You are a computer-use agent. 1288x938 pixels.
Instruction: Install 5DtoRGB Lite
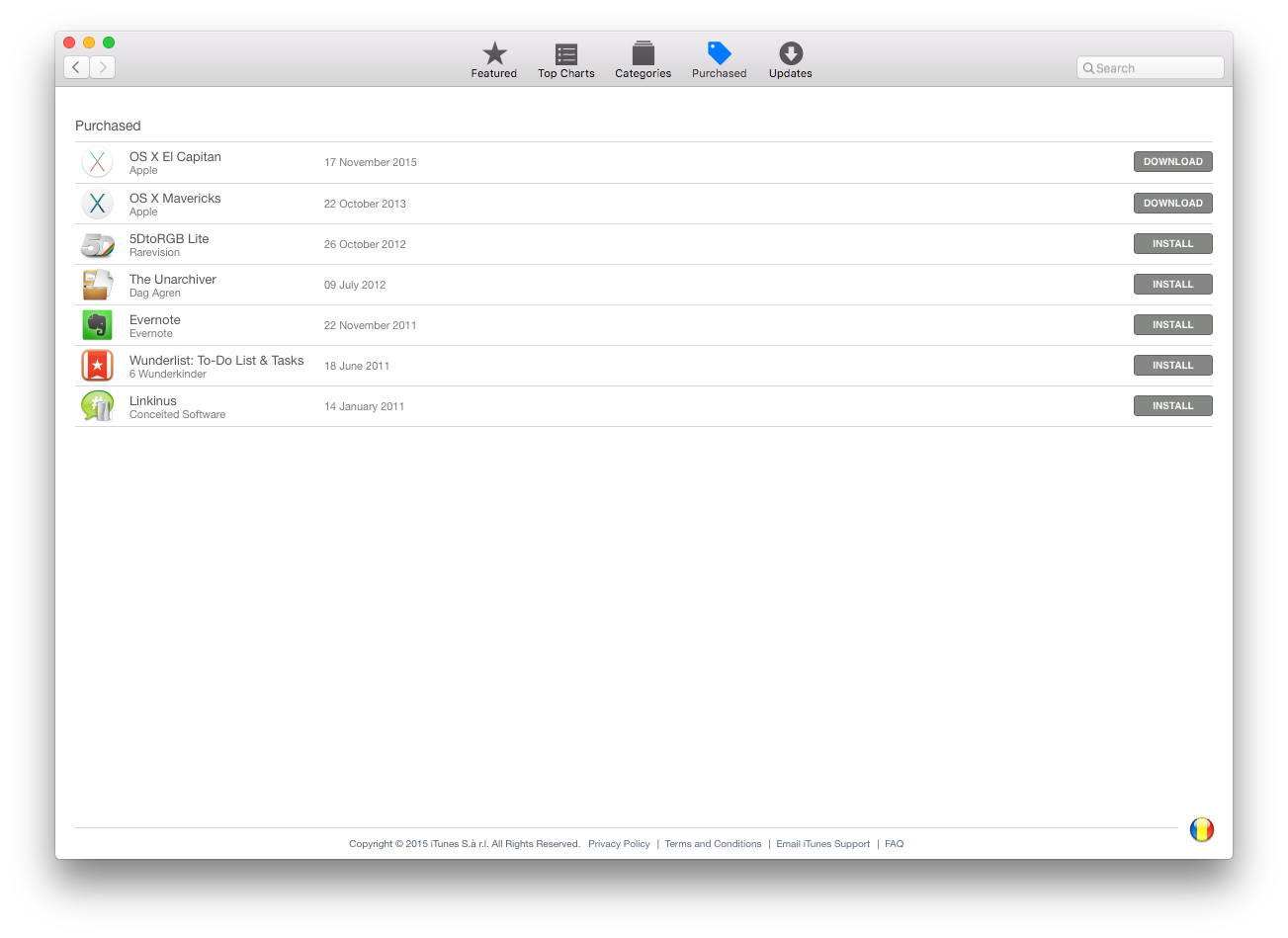[x=1172, y=244]
